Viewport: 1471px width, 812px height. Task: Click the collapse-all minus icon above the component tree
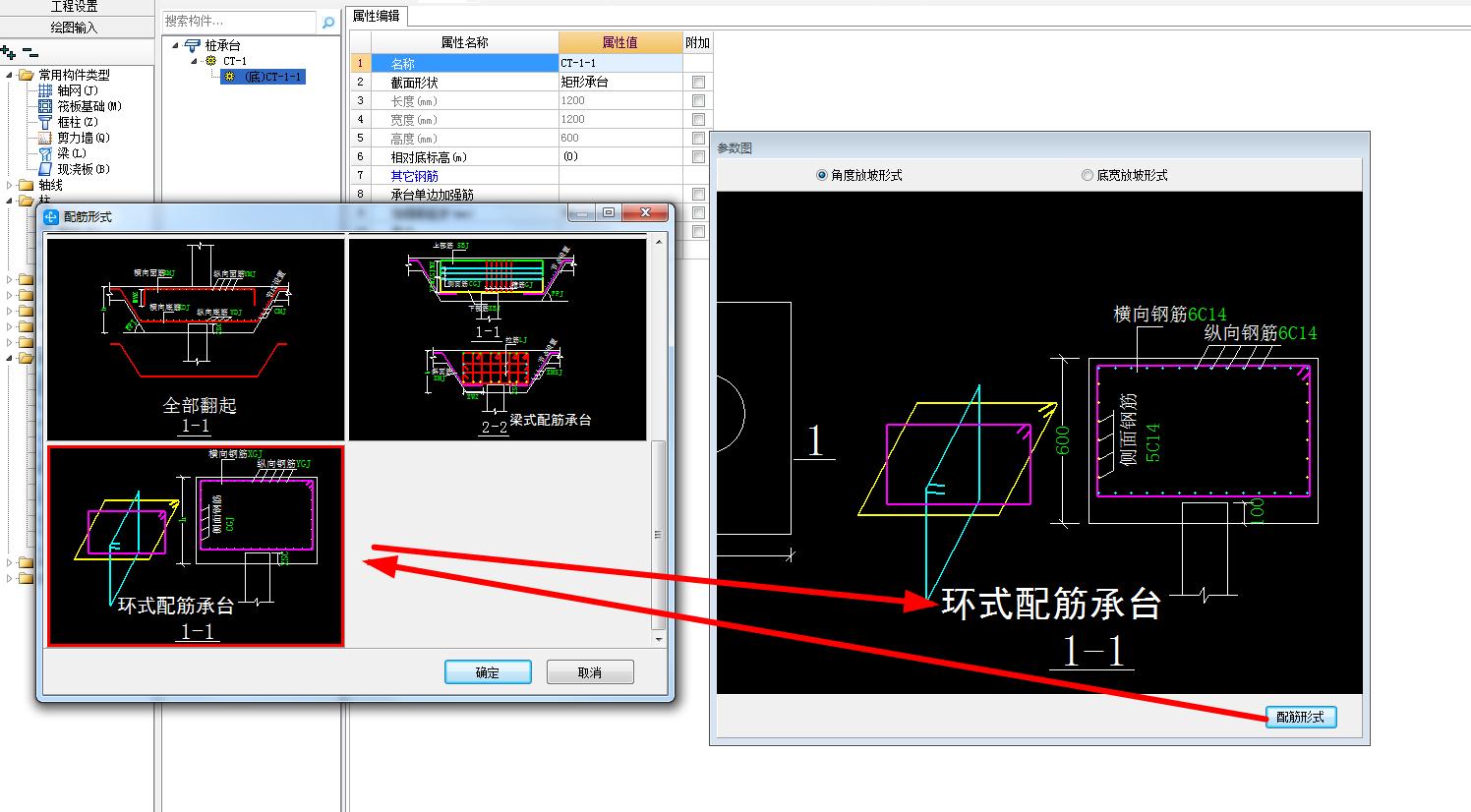point(30,53)
